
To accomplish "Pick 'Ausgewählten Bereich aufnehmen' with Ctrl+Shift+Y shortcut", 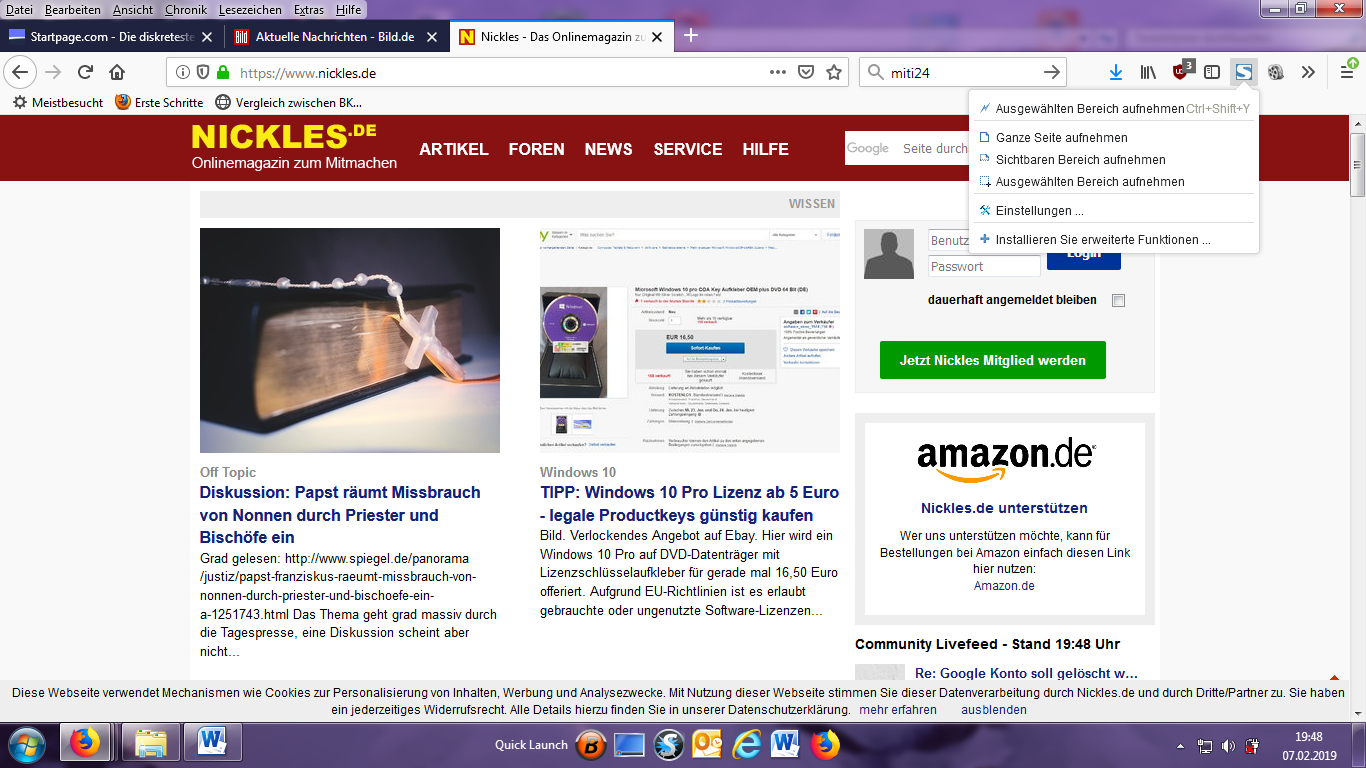I will point(1112,108).
